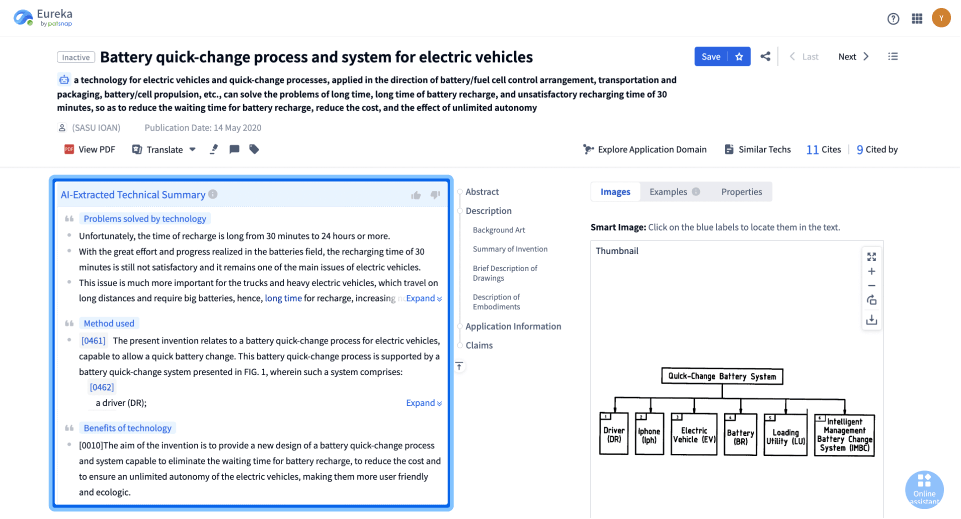Jump to Description of Embodiments section

click(x=496, y=302)
